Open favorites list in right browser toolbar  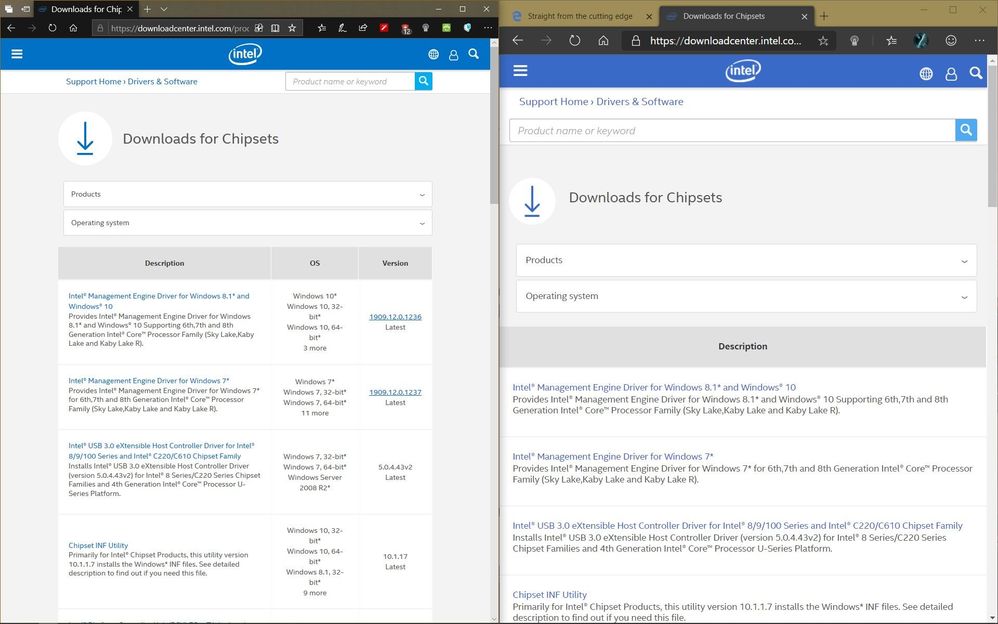pyautogui.click(x=892, y=40)
